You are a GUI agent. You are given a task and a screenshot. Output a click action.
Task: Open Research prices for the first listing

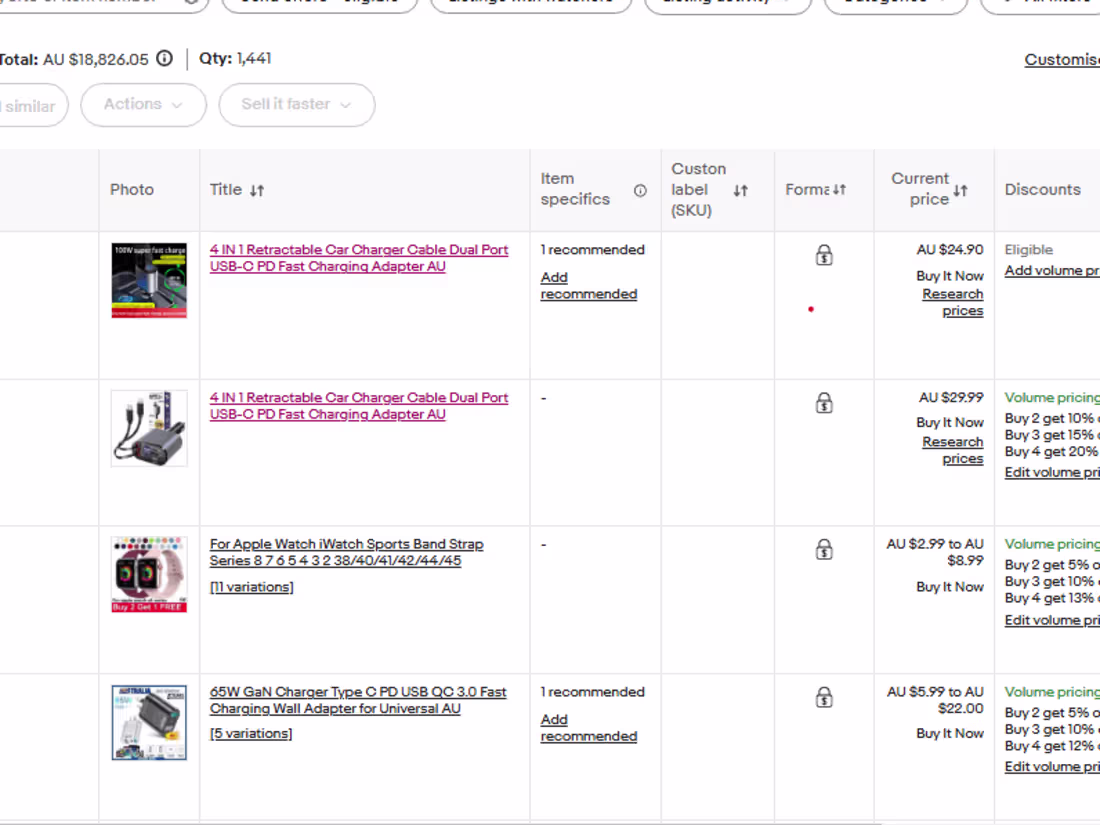click(952, 302)
